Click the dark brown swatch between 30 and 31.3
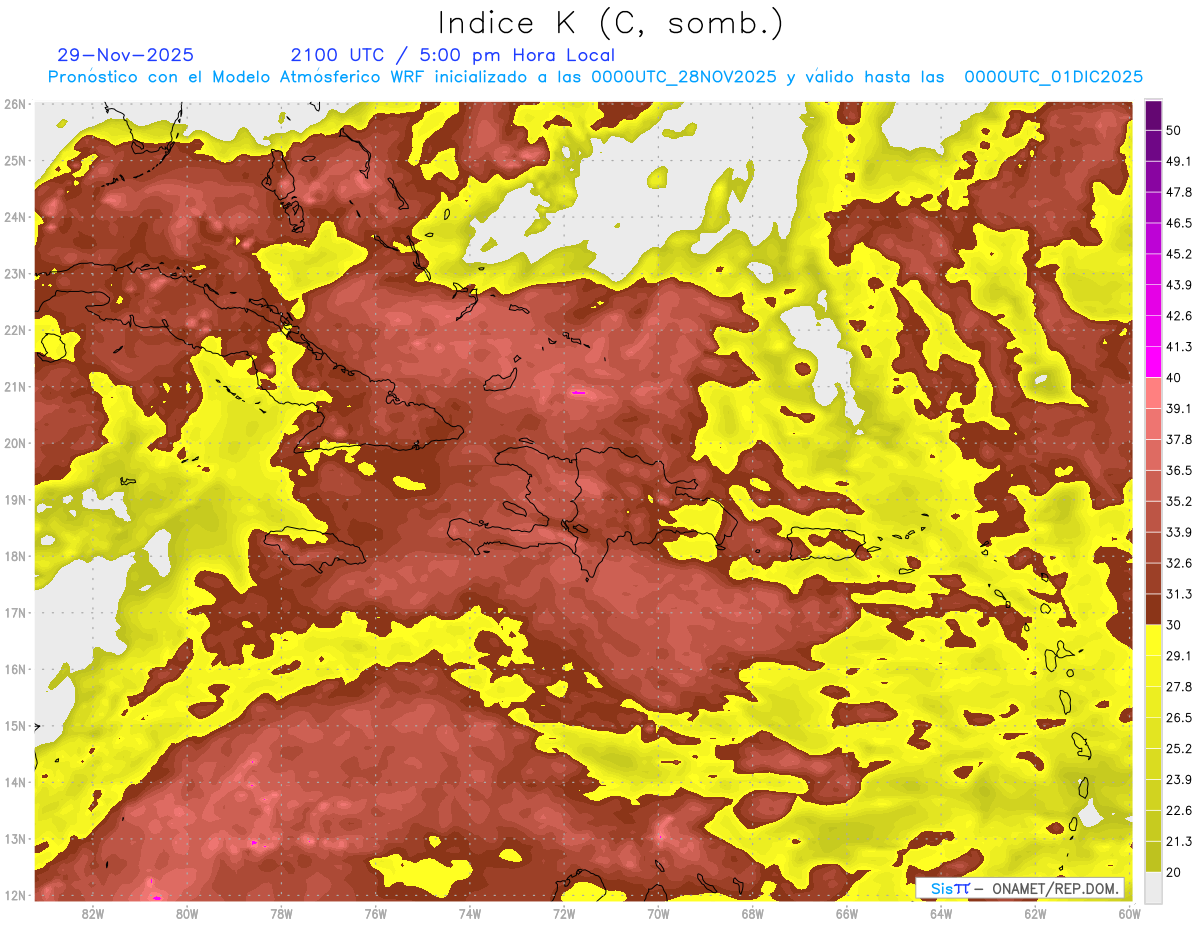 [1154, 609]
